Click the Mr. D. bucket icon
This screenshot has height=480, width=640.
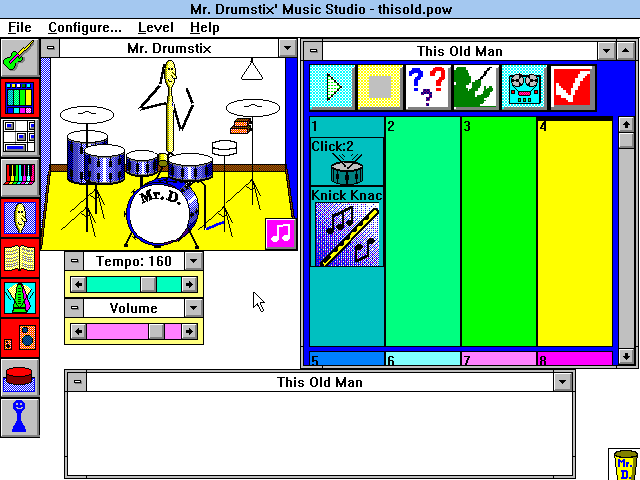coord(624,464)
